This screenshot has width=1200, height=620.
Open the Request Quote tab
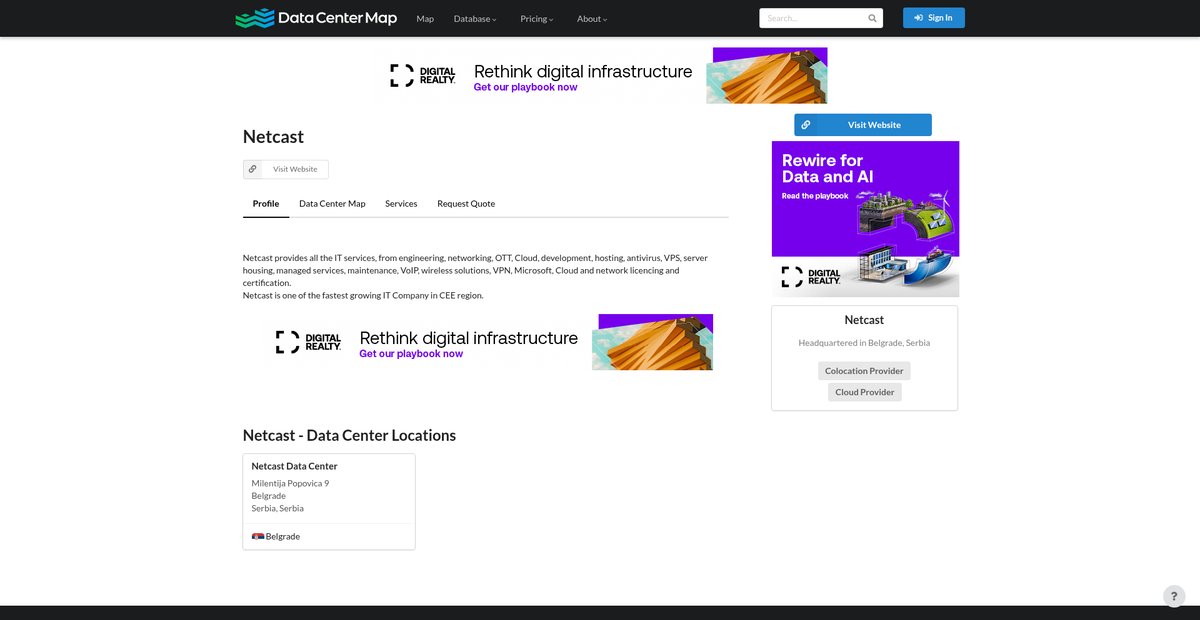pyautogui.click(x=466, y=204)
